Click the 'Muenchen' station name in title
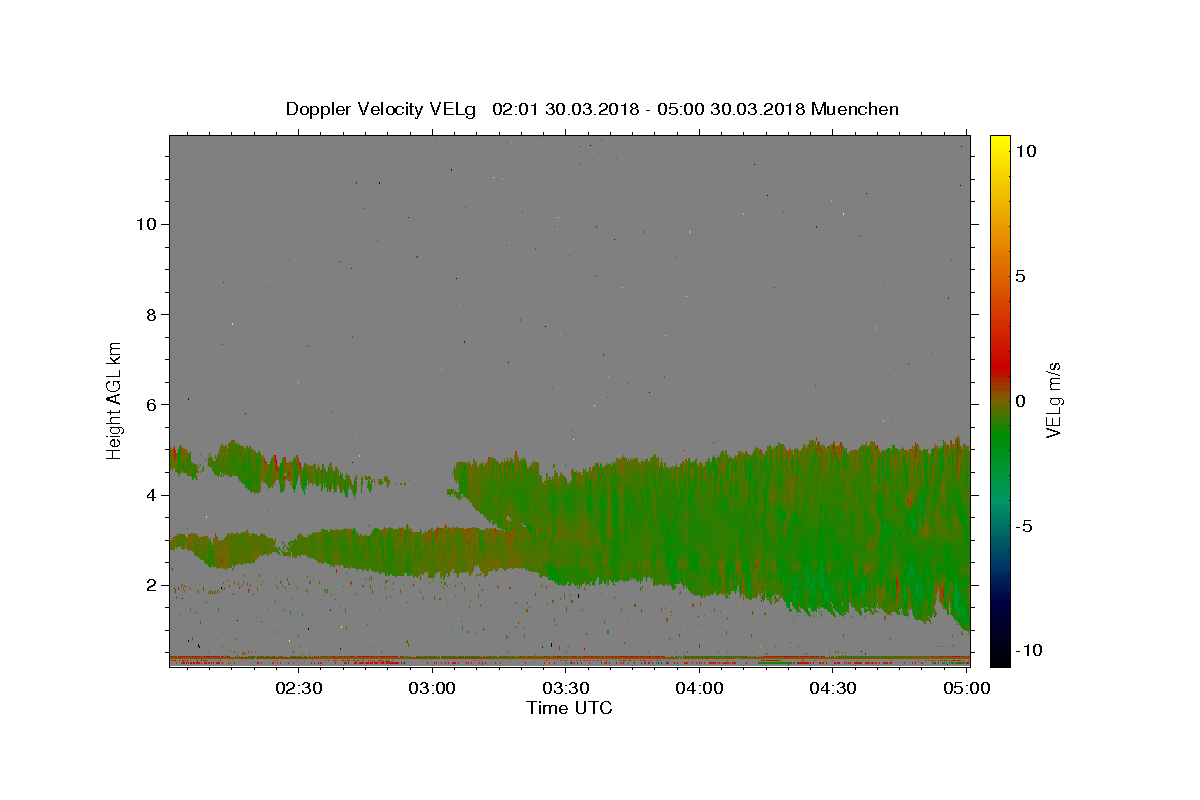 (x=855, y=109)
